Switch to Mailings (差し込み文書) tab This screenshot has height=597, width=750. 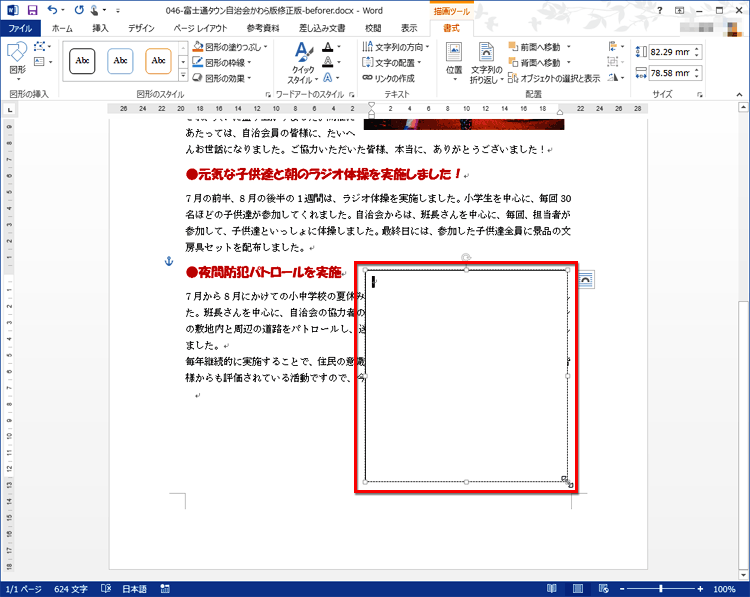click(x=322, y=28)
